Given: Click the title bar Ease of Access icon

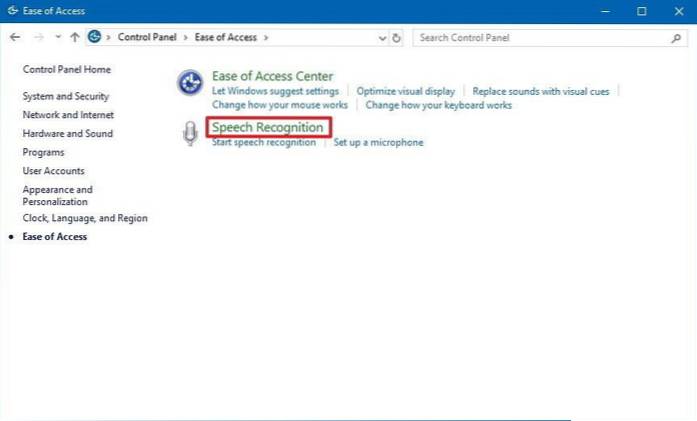Looking at the screenshot, I should pyautogui.click(x=12, y=11).
